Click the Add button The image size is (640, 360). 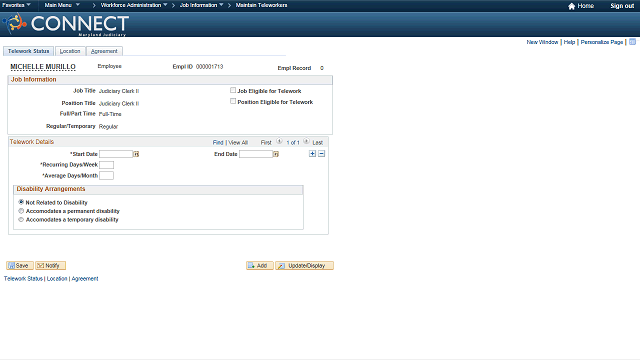(x=260, y=266)
